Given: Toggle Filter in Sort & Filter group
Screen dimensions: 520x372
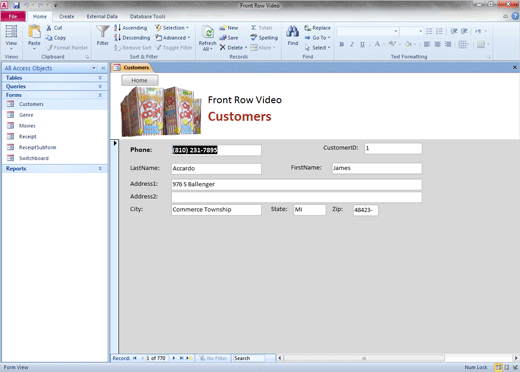Looking at the screenshot, I should (x=174, y=48).
